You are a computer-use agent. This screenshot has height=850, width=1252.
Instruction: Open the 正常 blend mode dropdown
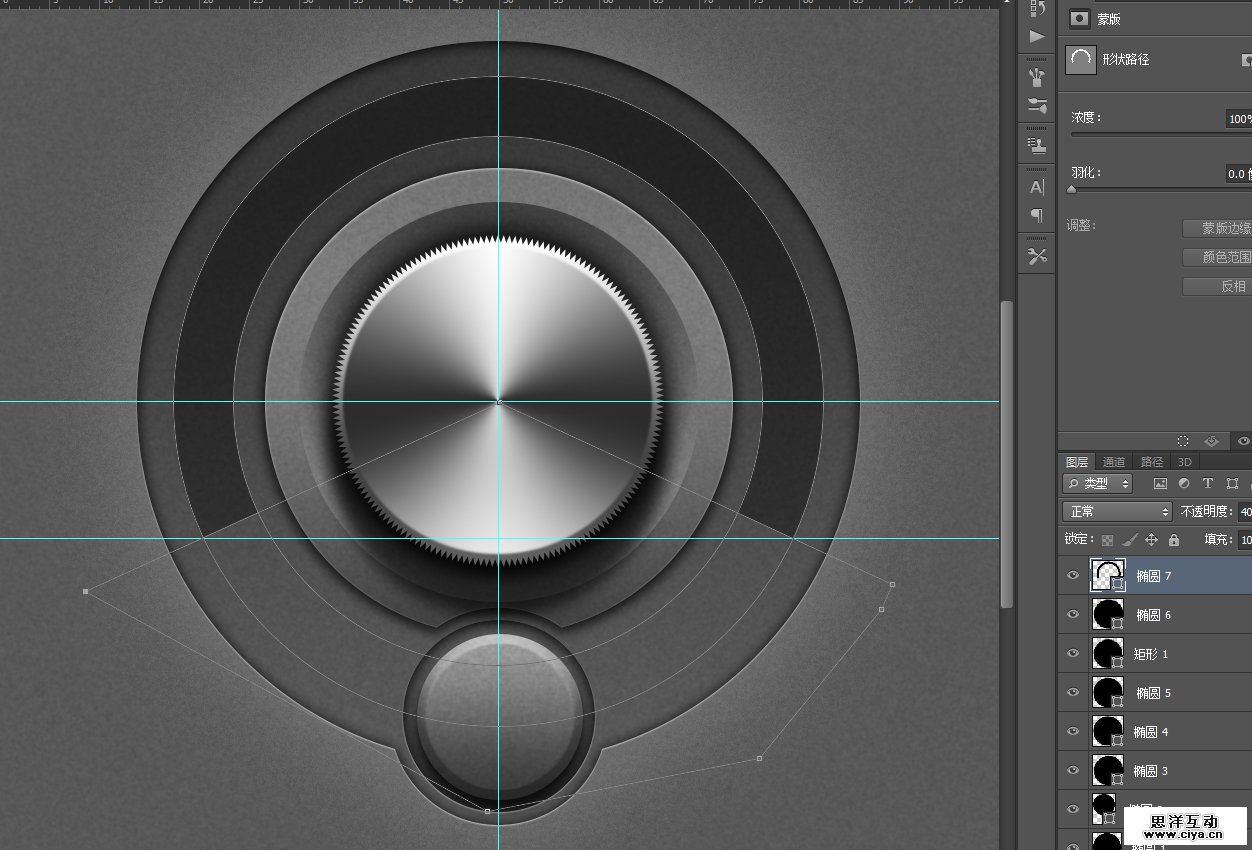tap(1117, 512)
